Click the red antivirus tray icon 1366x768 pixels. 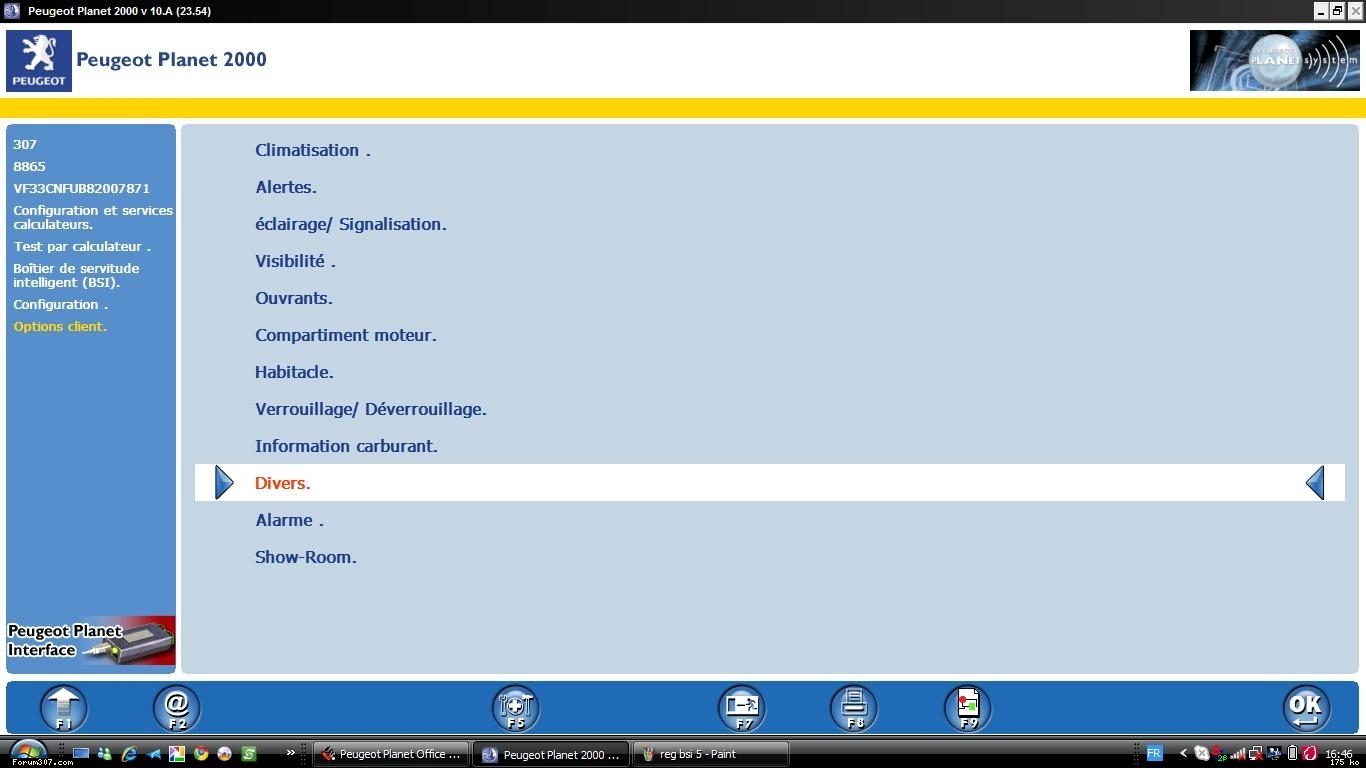pyautogui.click(x=1310, y=753)
